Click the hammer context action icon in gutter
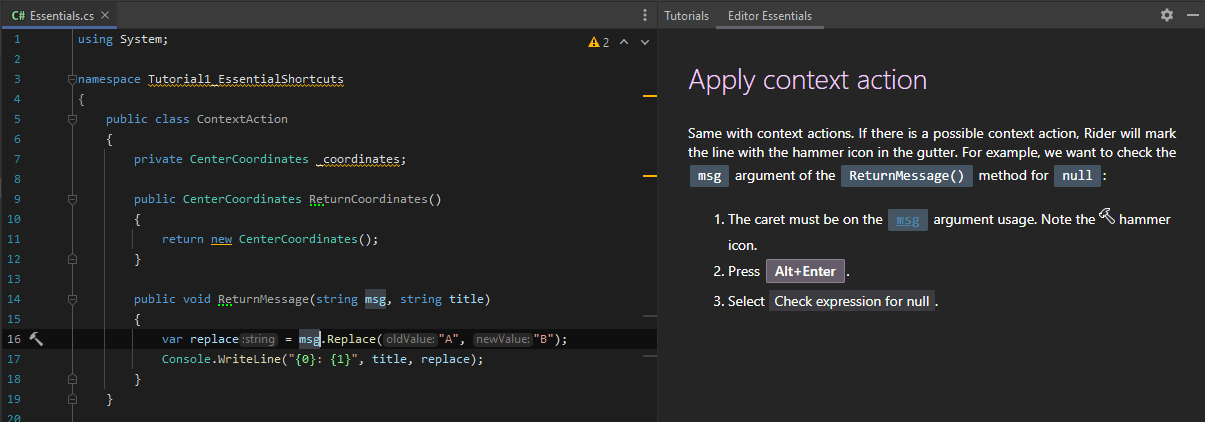 36,339
